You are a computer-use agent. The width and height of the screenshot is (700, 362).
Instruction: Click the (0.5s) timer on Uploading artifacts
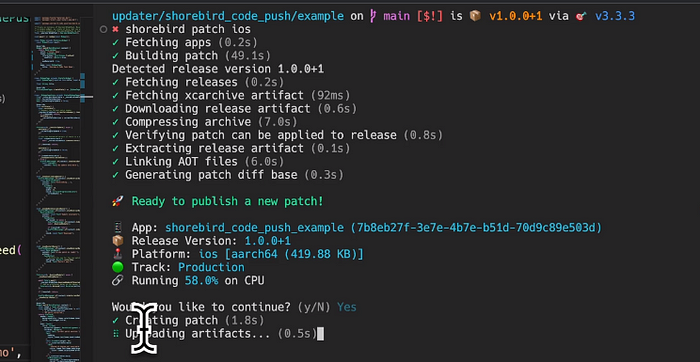pyautogui.click(x=297, y=333)
